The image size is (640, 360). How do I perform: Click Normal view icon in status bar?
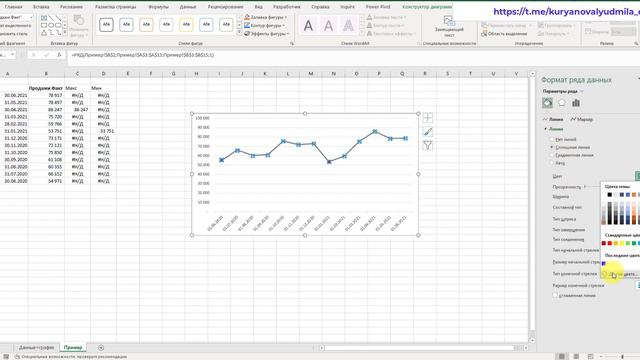(x=562, y=357)
